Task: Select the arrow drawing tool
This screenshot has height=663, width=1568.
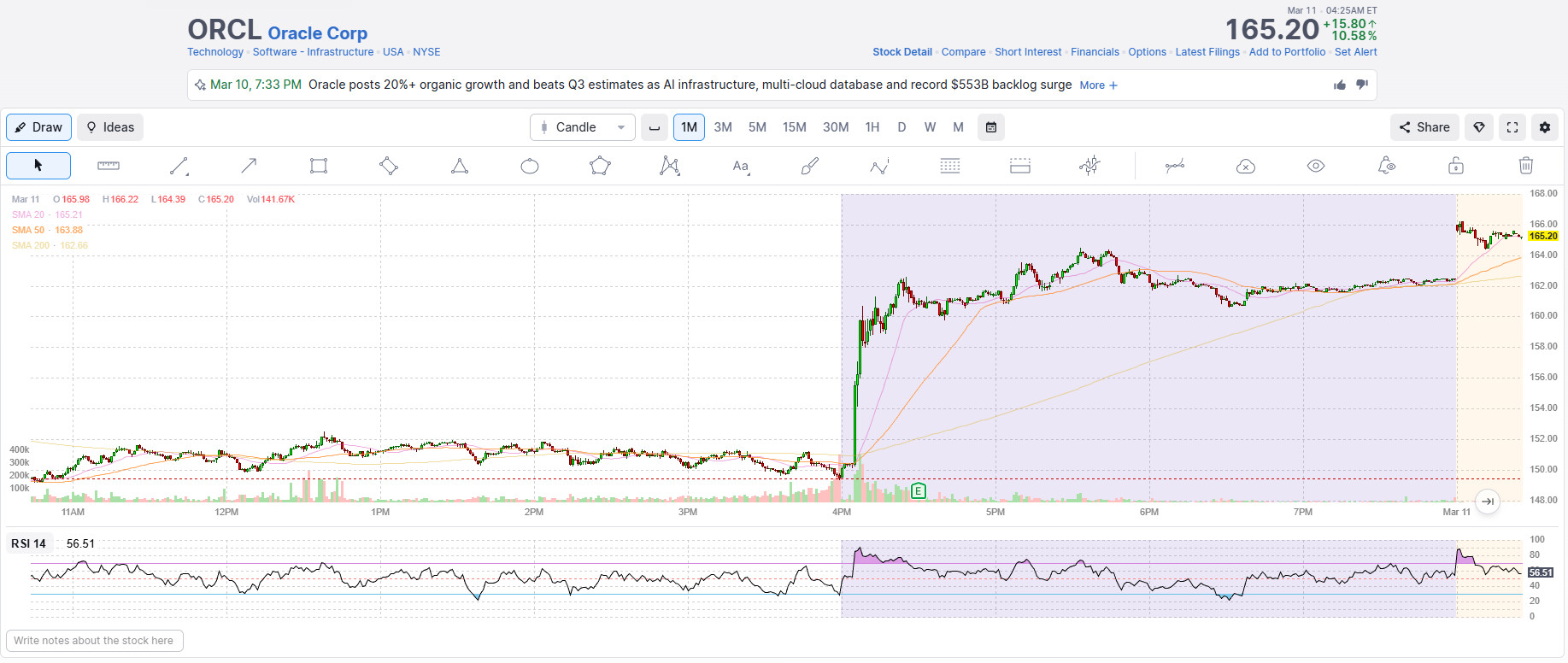Action: tap(249, 166)
